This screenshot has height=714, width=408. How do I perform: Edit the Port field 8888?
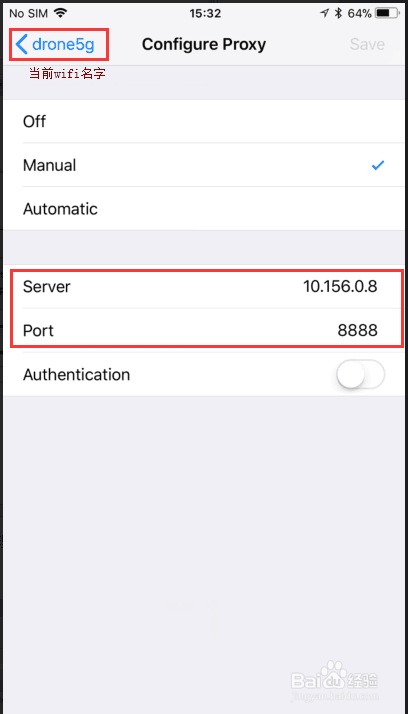[x=204, y=330]
